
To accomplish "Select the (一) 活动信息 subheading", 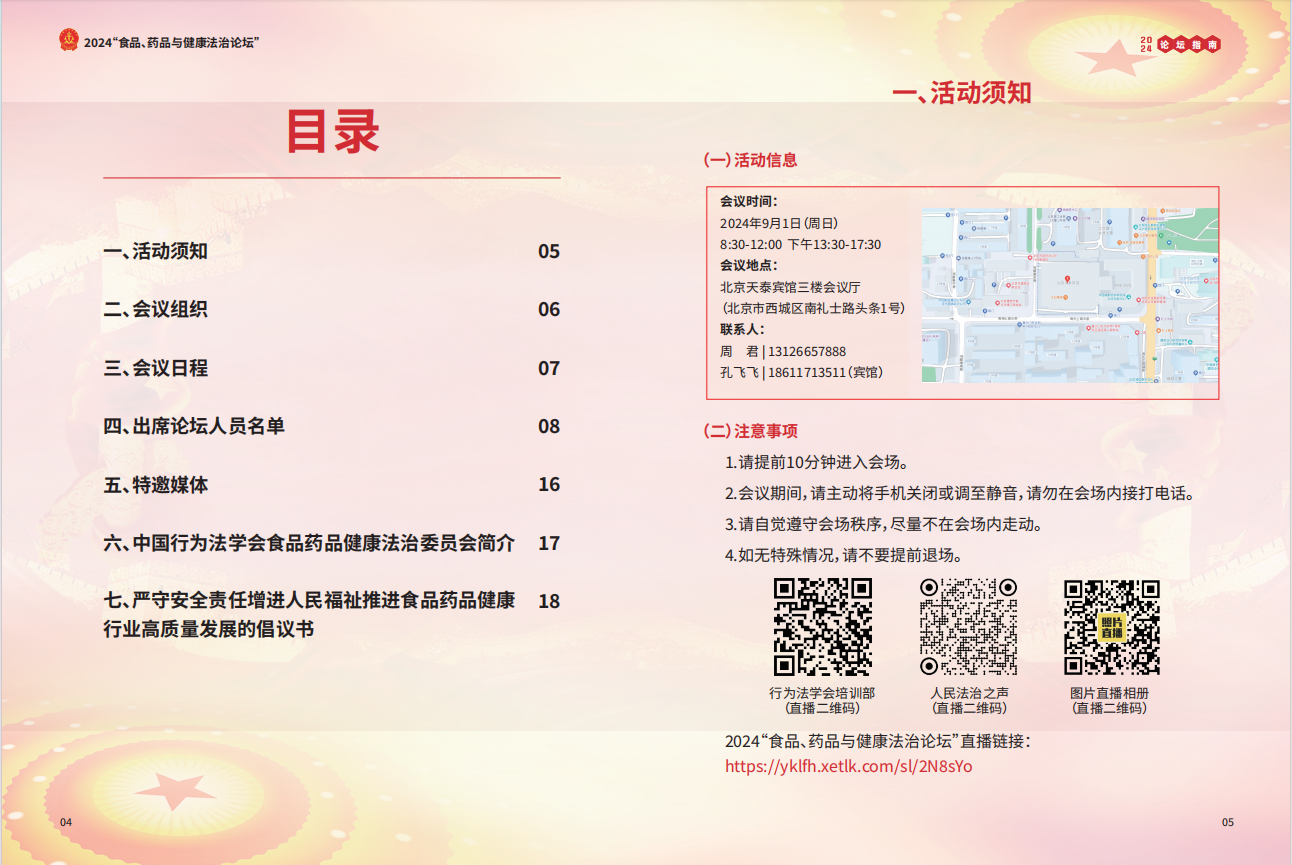I will [x=750, y=160].
